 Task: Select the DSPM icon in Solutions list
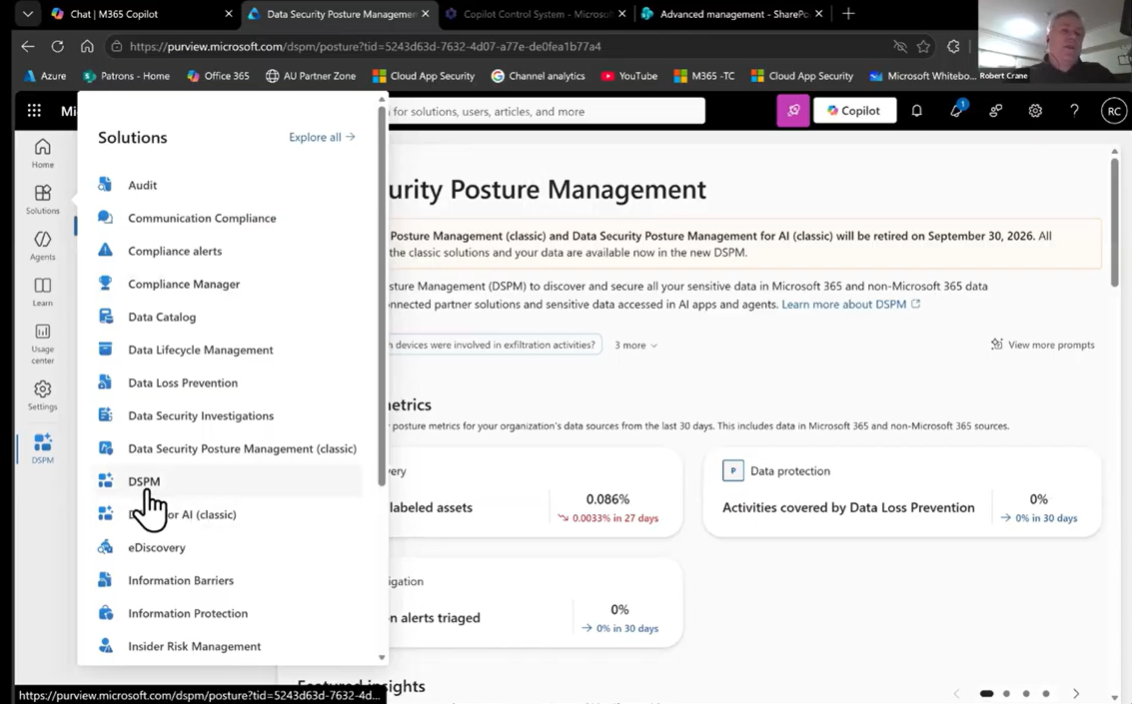pyautogui.click(x=105, y=481)
